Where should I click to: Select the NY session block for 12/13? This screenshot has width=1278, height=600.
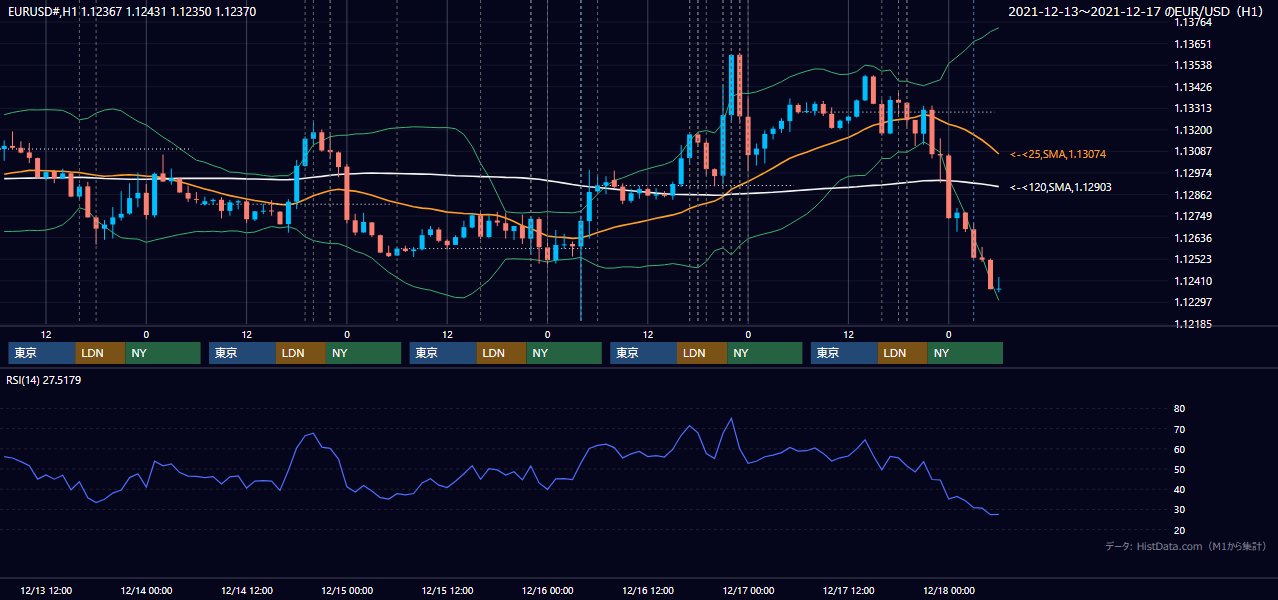pos(163,353)
